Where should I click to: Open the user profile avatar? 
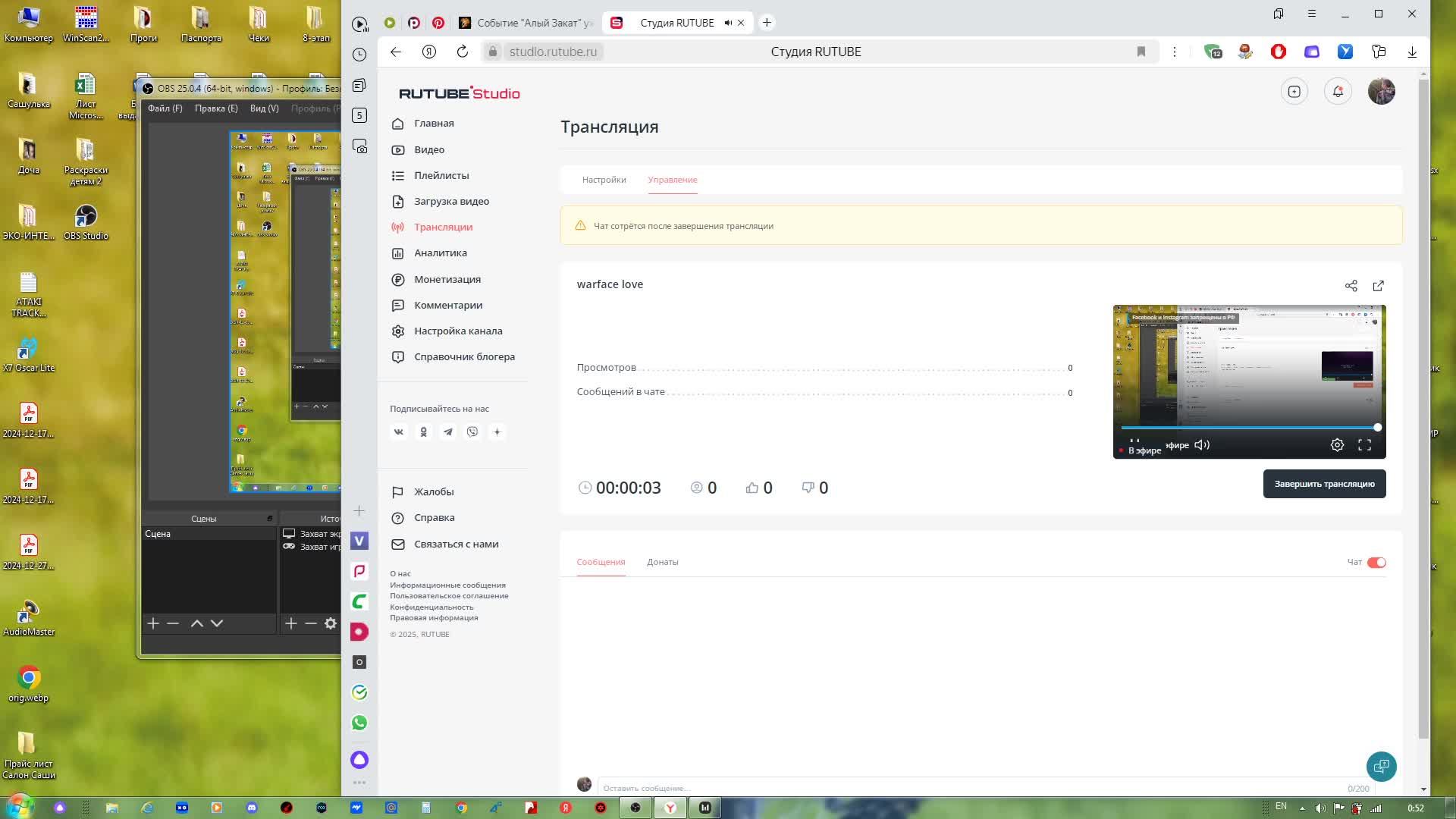click(x=1382, y=92)
